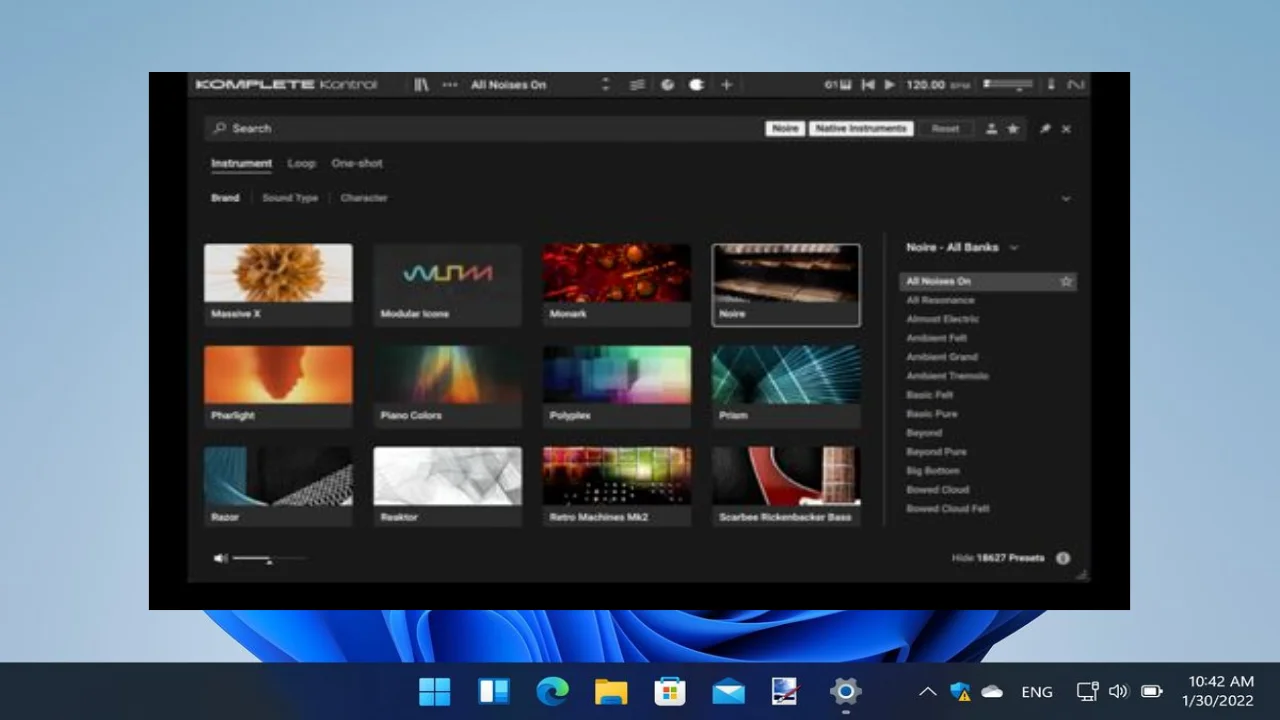1280x720 pixels.
Task: Adjust the prehear volume slider
Action: pyautogui.click(x=269, y=558)
